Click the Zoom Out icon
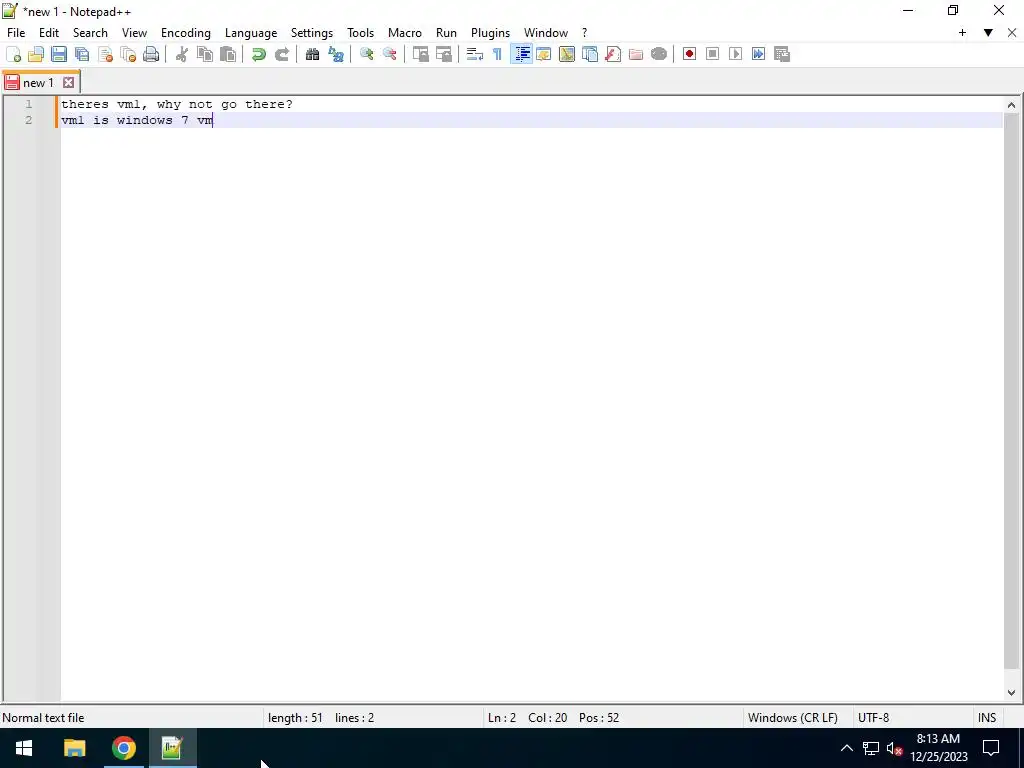1024x768 pixels. [389, 54]
